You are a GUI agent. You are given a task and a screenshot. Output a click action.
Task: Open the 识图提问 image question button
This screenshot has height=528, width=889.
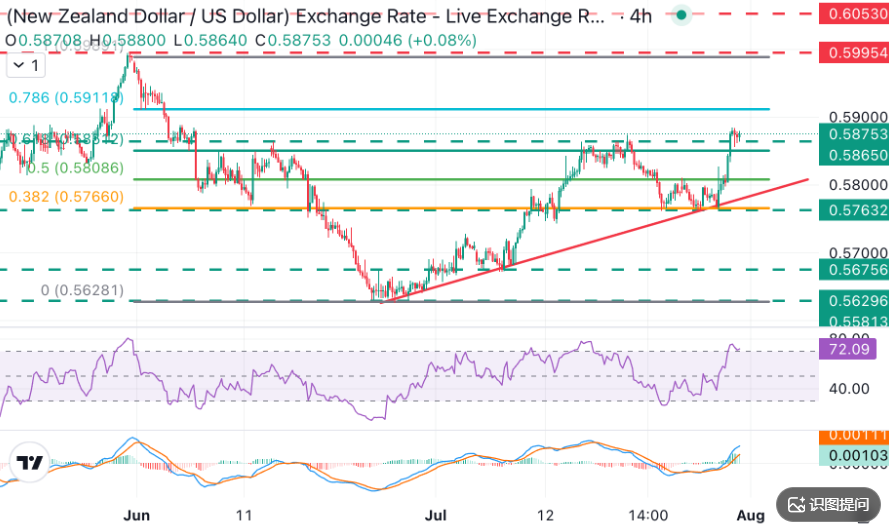point(828,504)
